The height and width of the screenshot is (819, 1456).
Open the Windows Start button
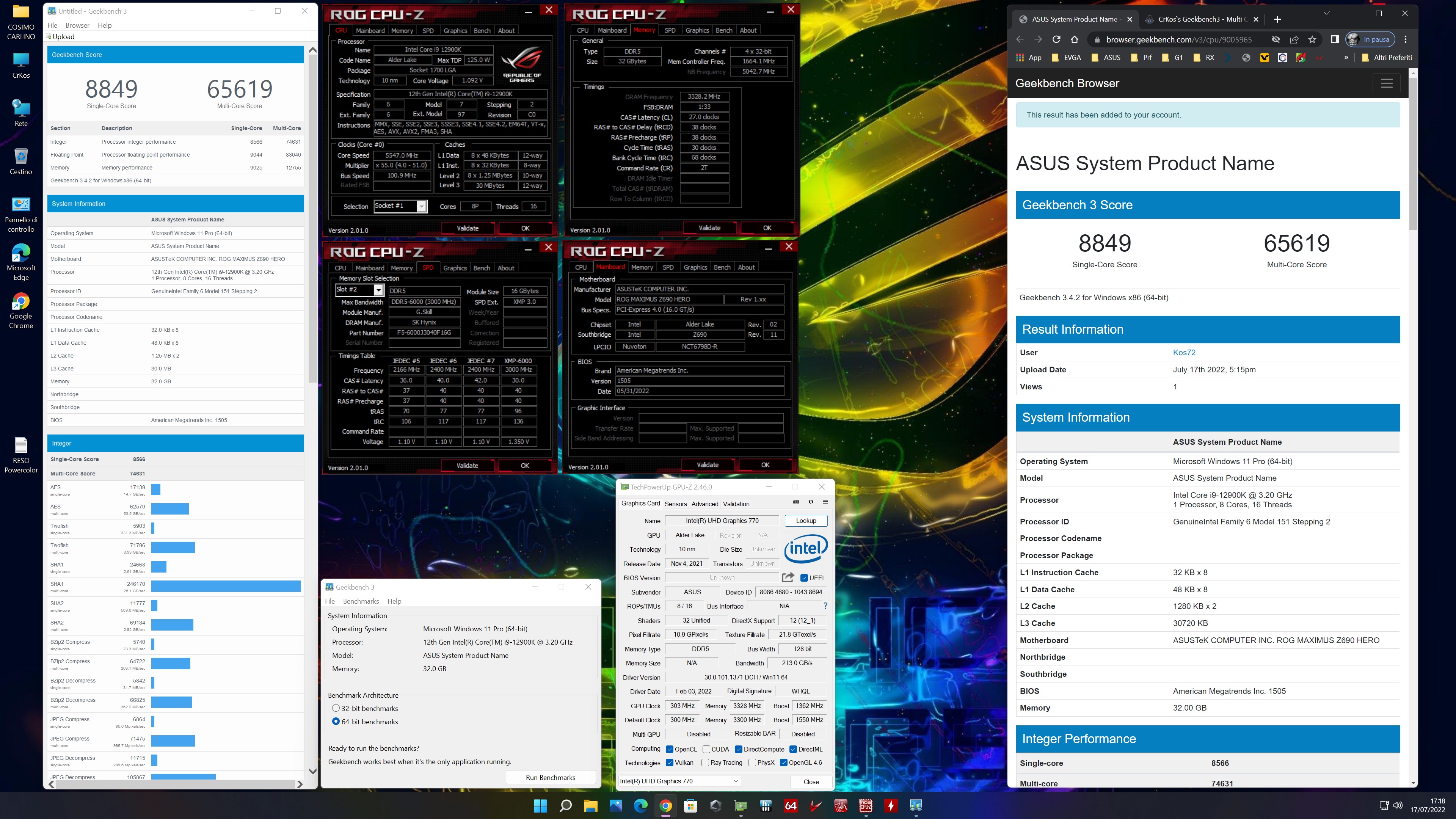(540, 805)
